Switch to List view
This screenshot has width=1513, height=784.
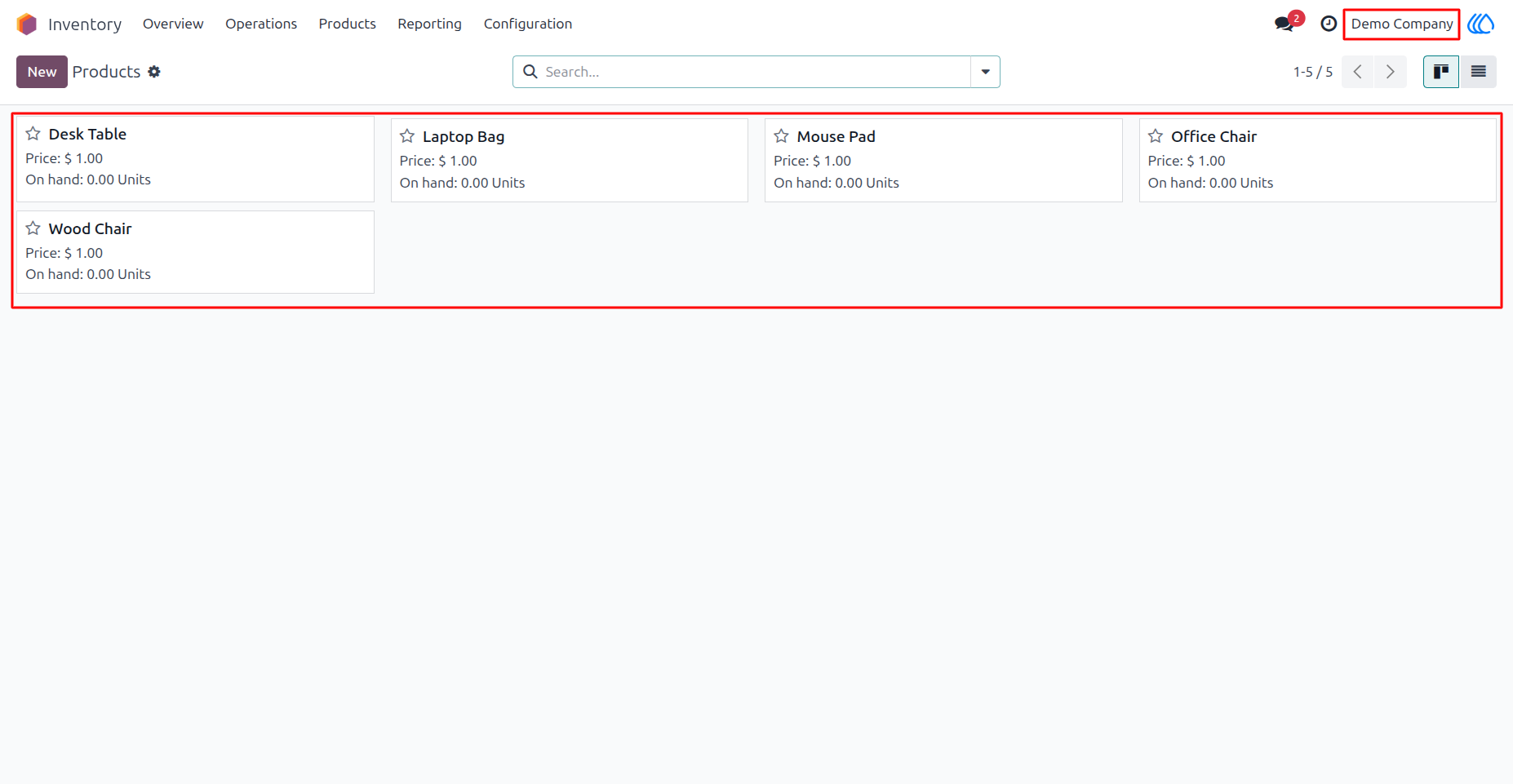click(x=1478, y=72)
